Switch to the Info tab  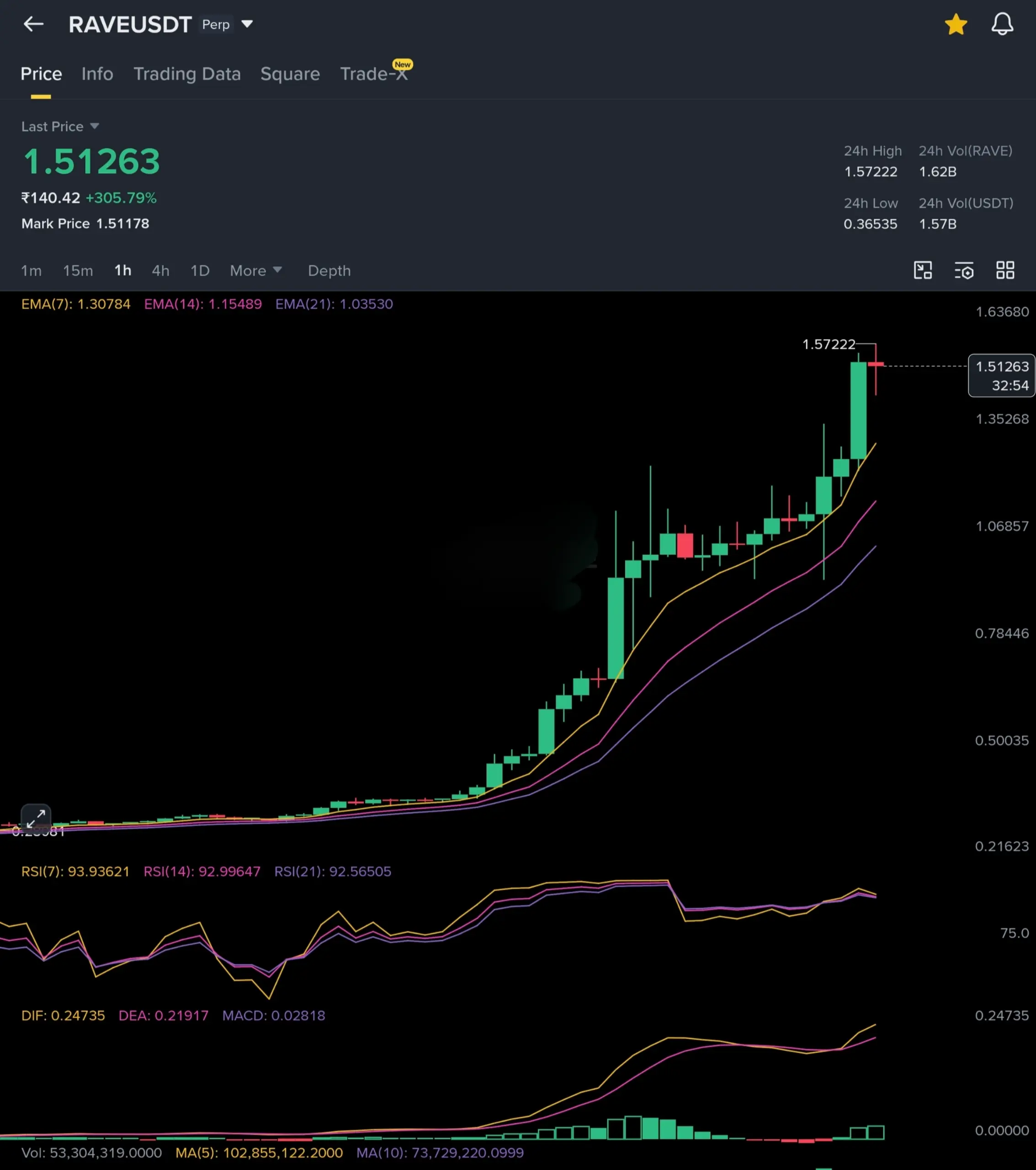(97, 74)
